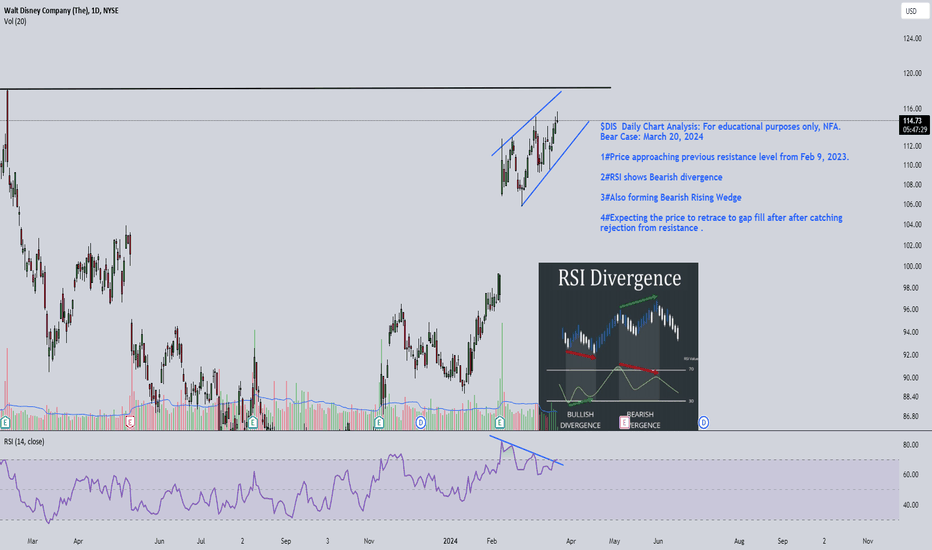Select the Walt Disney Company symbol legend

pos(61,11)
